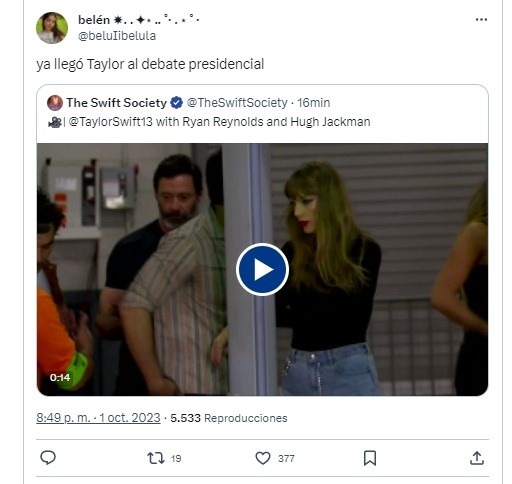Click the 377 likes count
This screenshot has height=484, width=512.
[286, 459]
